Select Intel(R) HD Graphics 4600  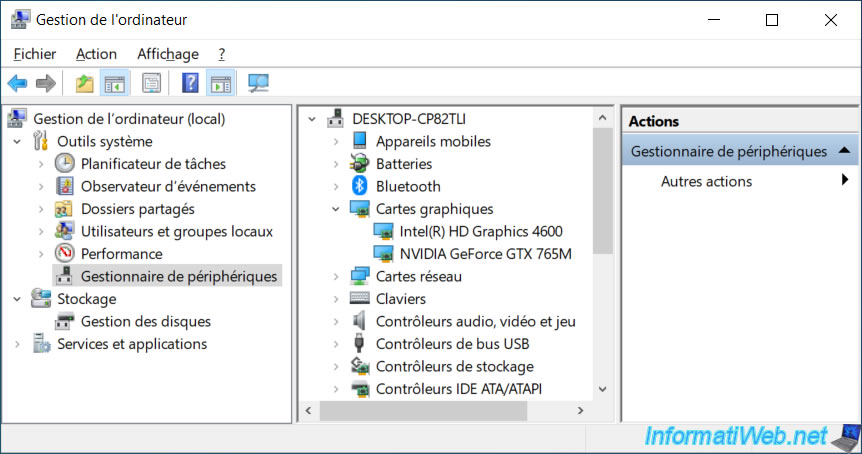coord(481,231)
